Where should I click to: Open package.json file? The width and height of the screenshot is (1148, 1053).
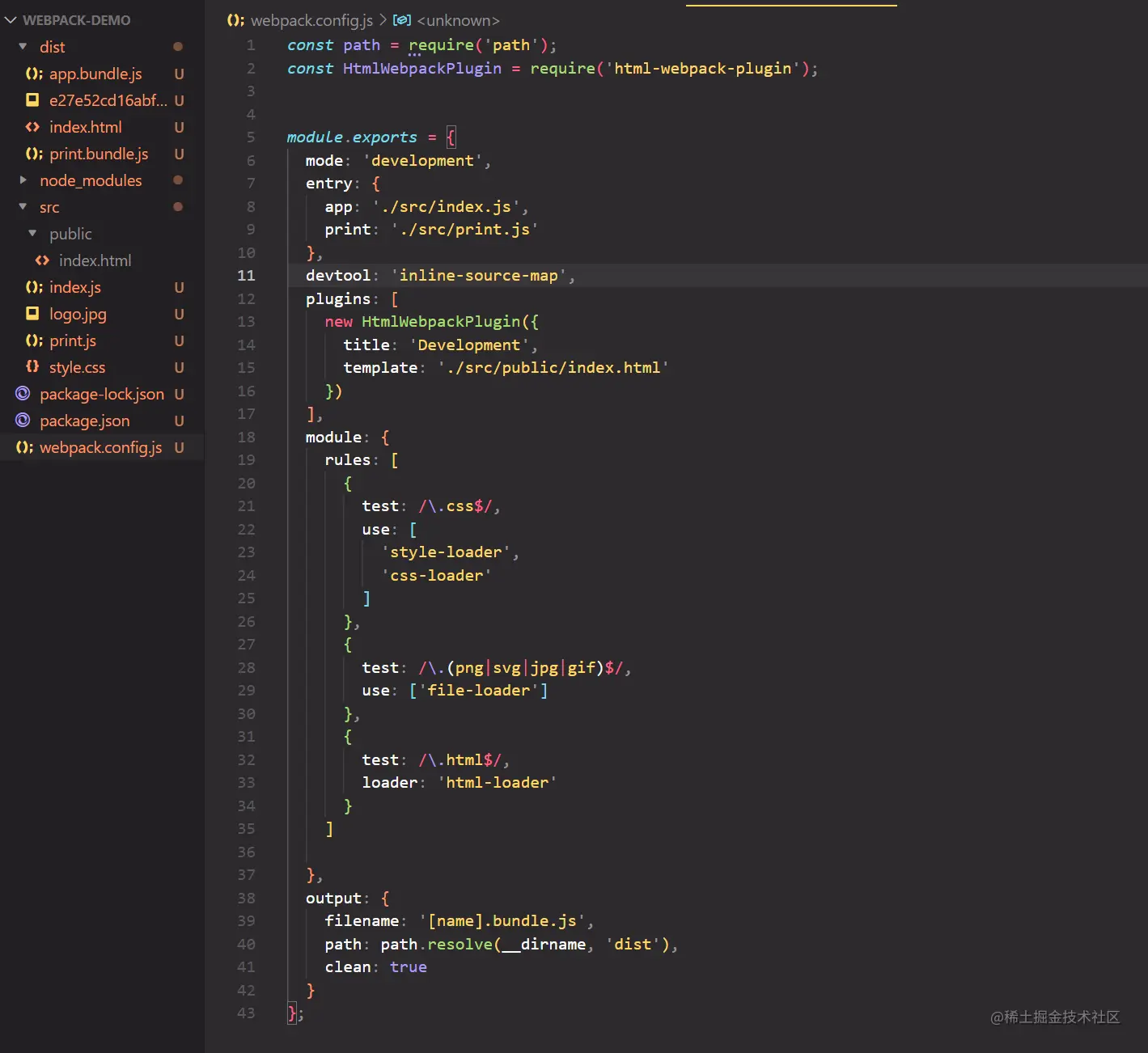pyautogui.click(x=84, y=421)
